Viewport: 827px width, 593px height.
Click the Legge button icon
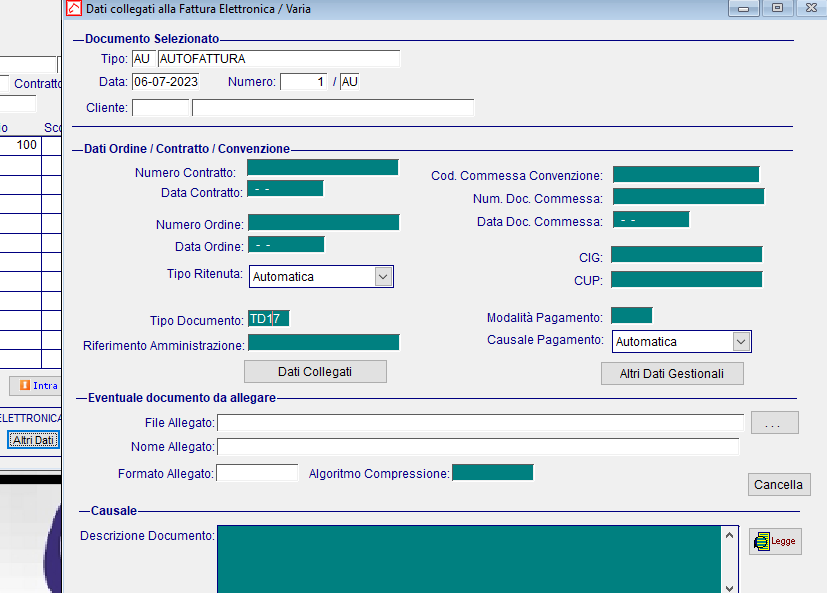[x=762, y=541]
